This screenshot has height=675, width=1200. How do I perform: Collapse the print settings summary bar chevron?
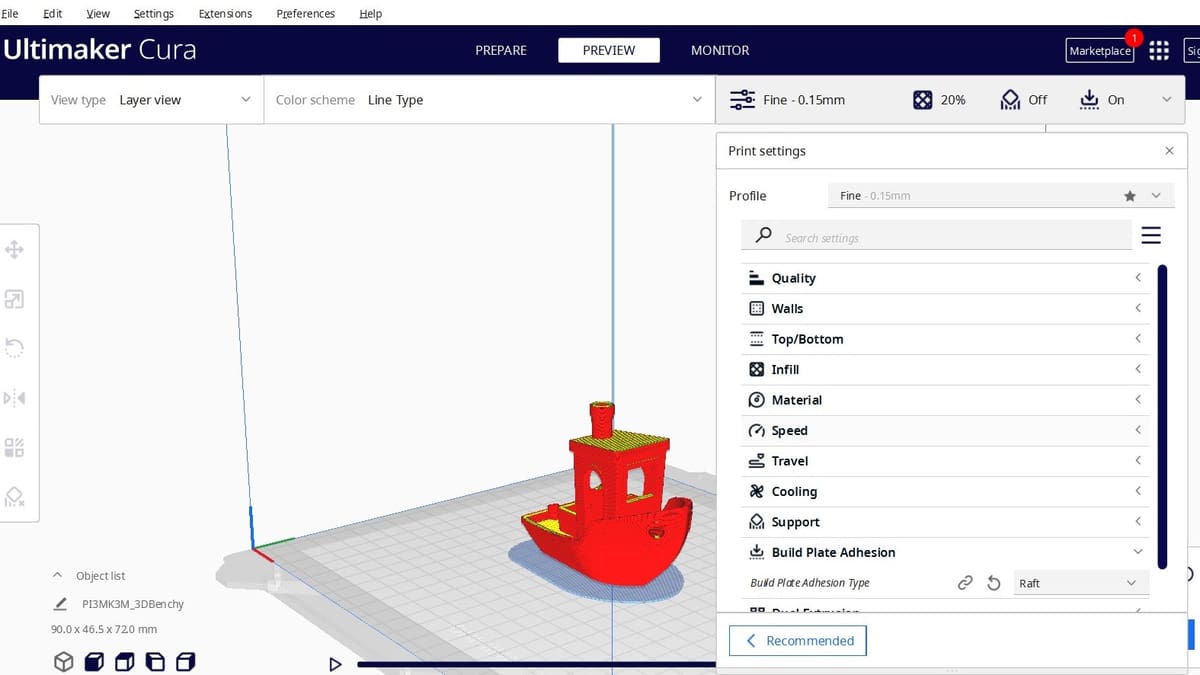1166,100
